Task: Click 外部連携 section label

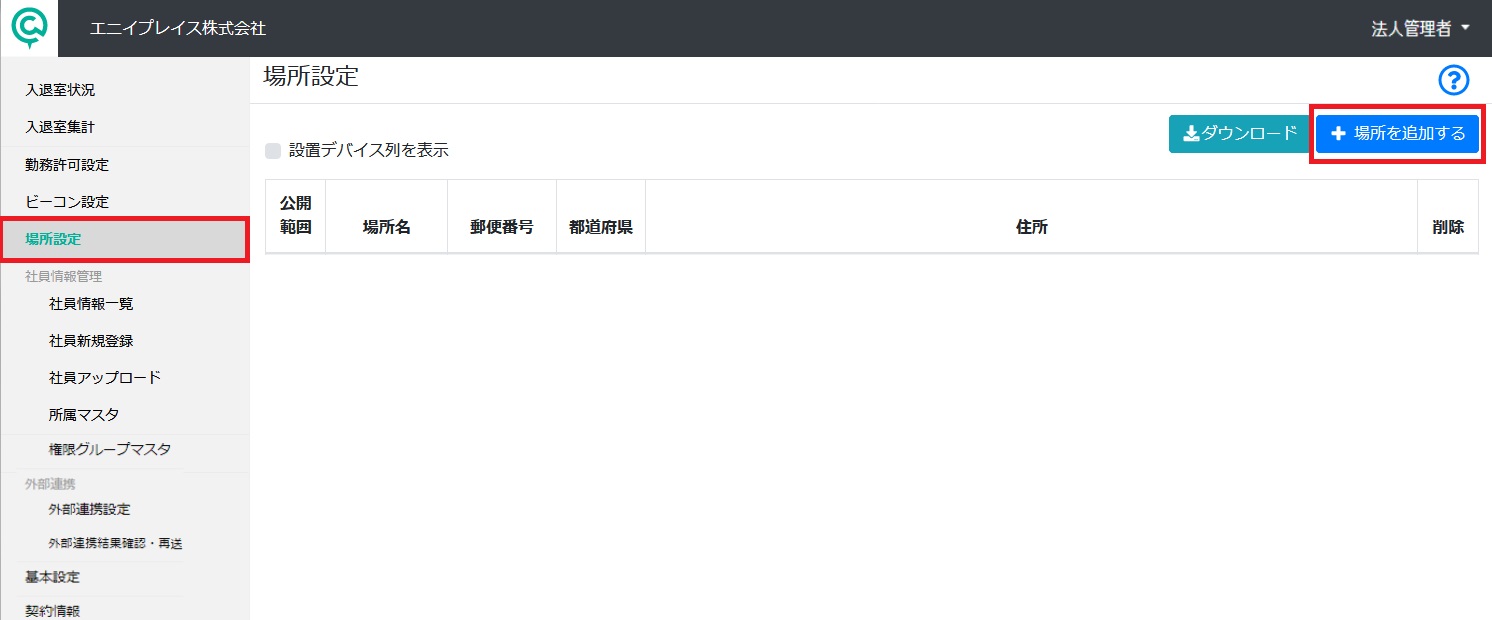Action: 50,484
